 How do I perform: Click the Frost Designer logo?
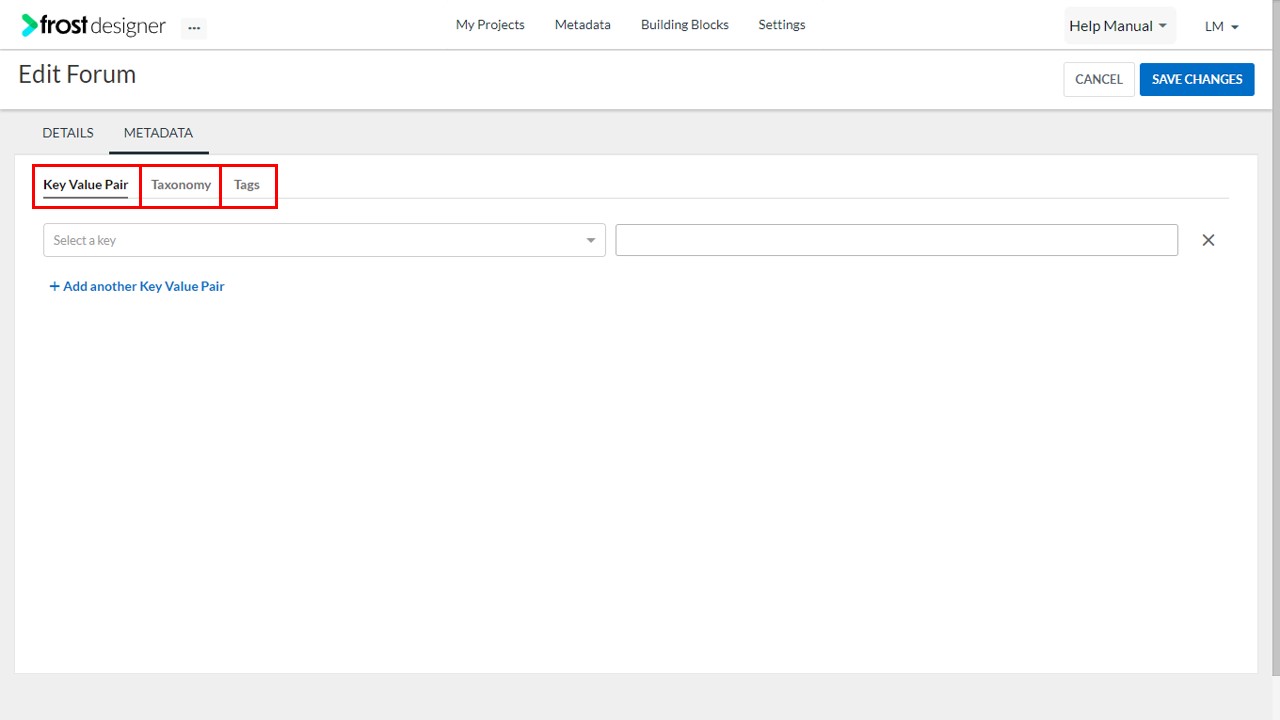point(93,26)
